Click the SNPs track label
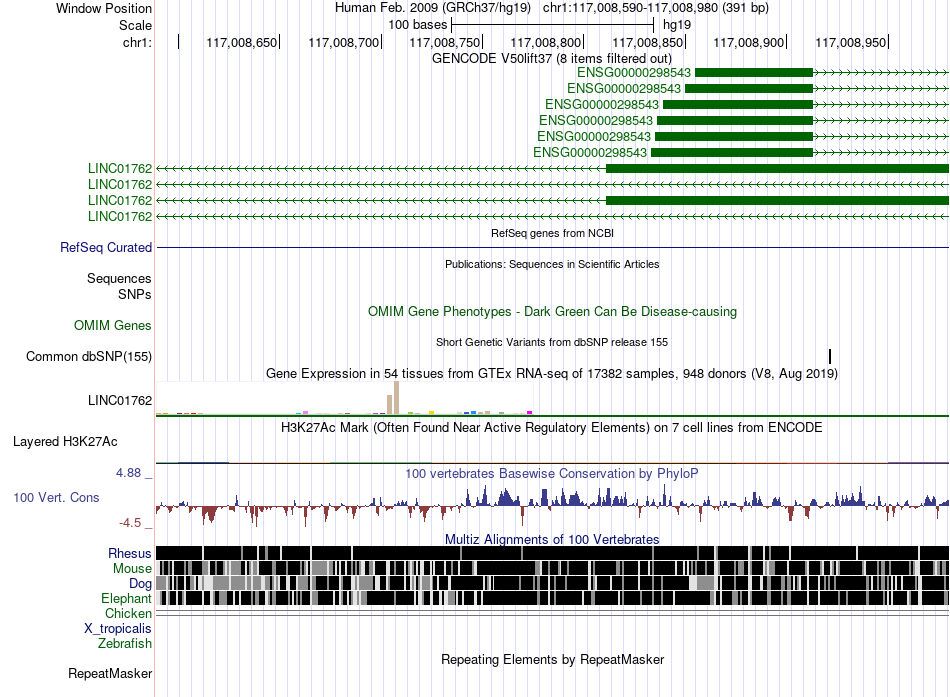This screenshot has height=697, width=950. coord(135,294)
